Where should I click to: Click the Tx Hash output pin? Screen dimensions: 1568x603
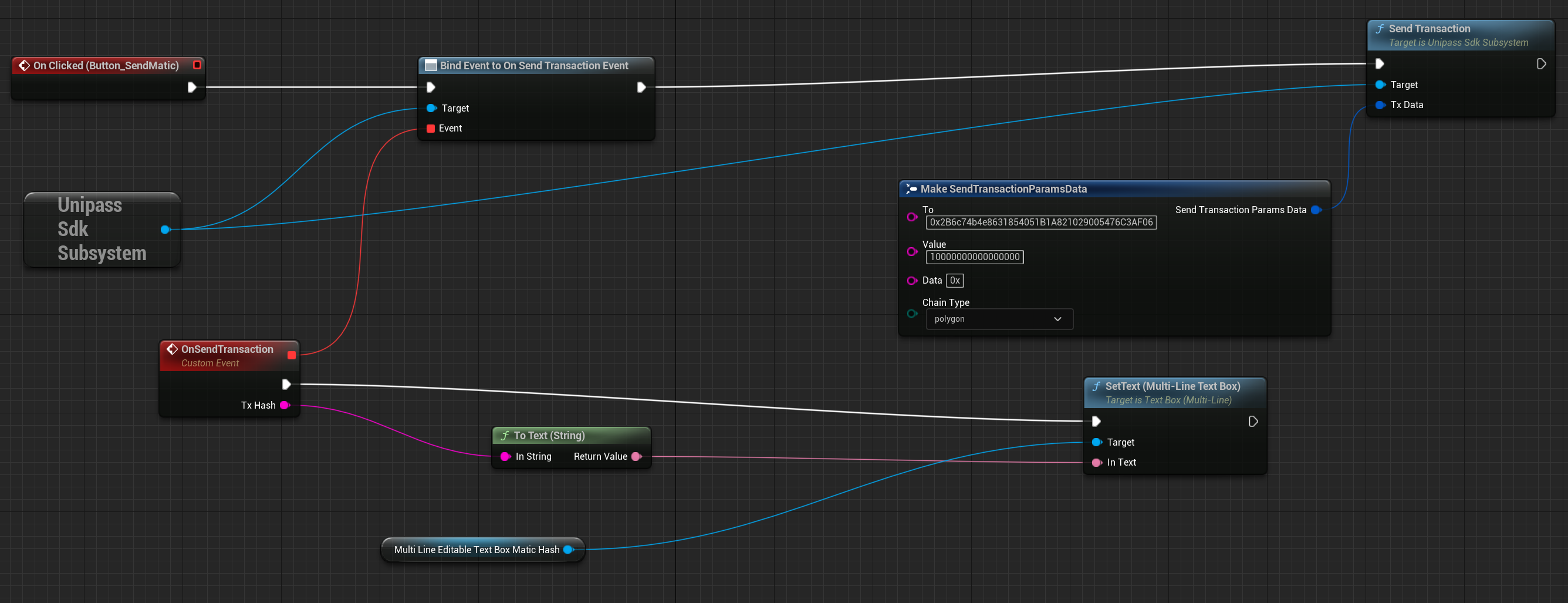284,405
